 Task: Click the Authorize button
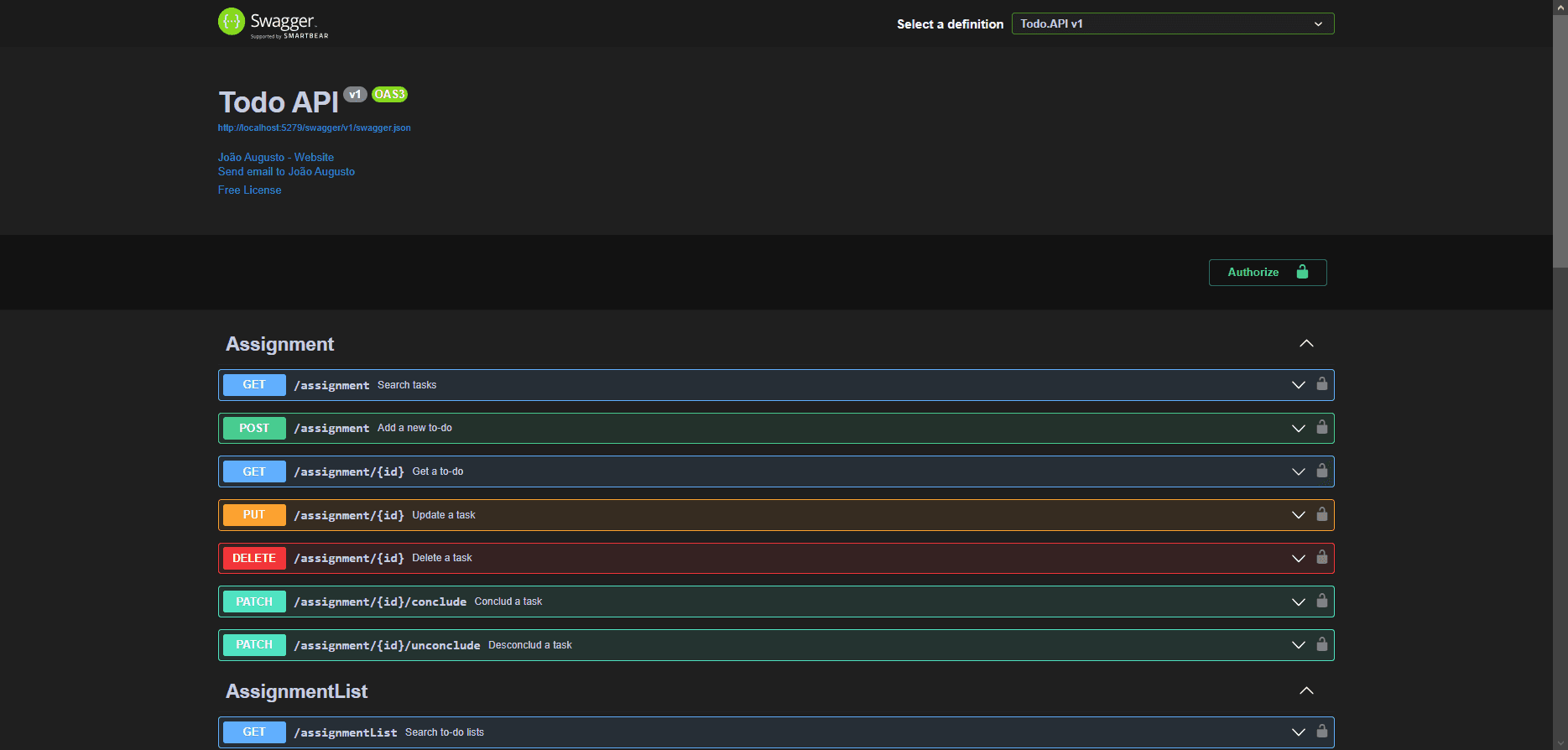(1267, 273)
